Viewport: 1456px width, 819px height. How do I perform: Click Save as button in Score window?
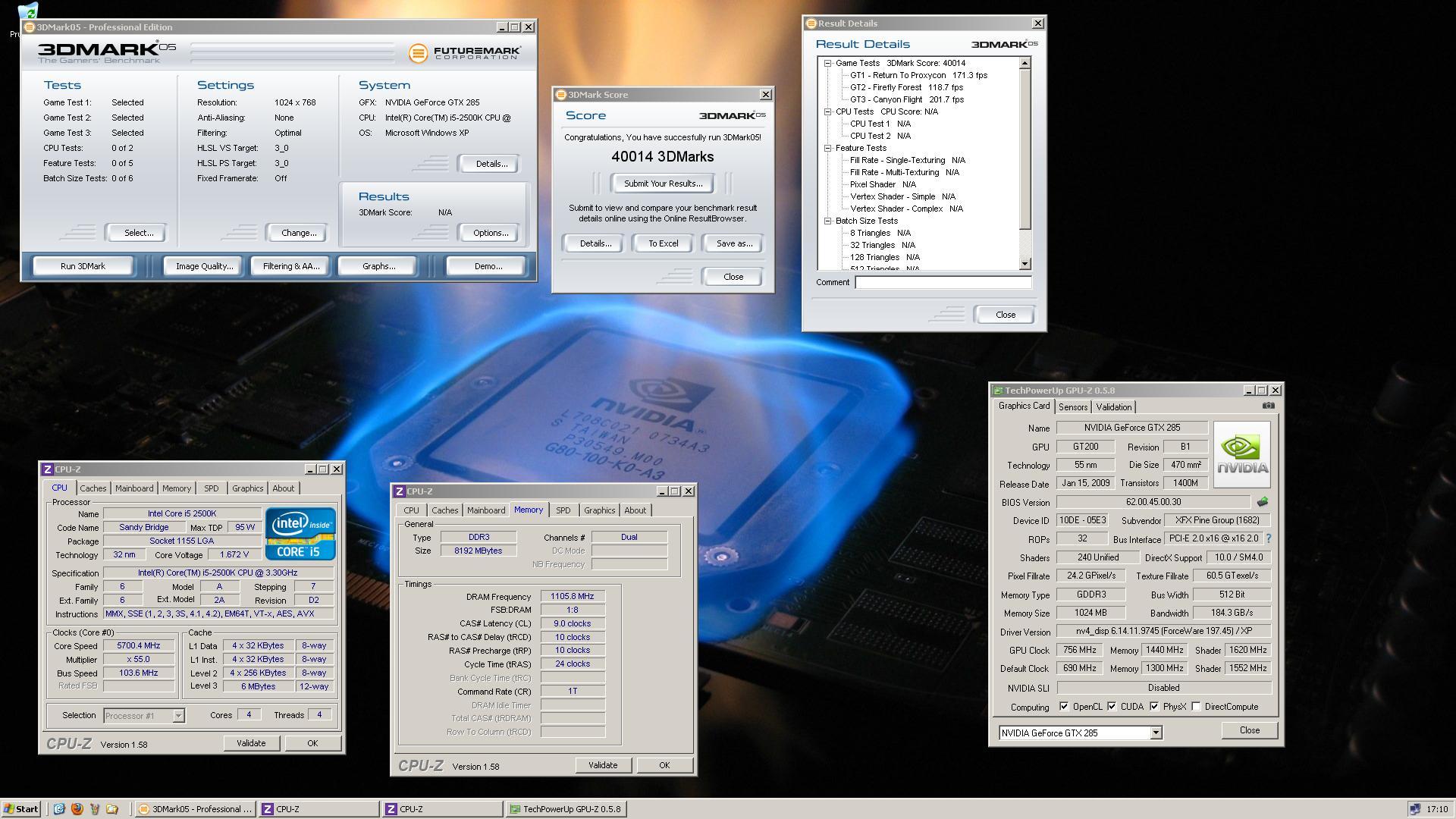(734, 243)
